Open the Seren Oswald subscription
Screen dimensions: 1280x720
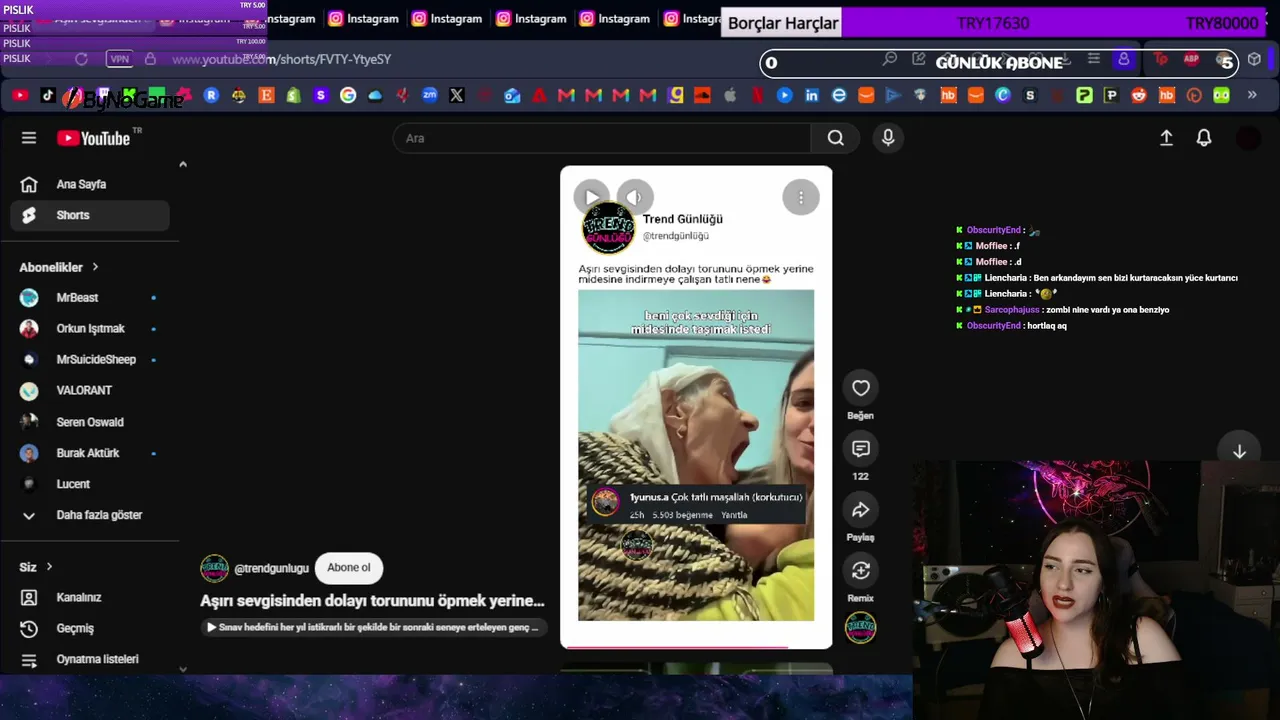pyautogui.click(x=90, y=422)
